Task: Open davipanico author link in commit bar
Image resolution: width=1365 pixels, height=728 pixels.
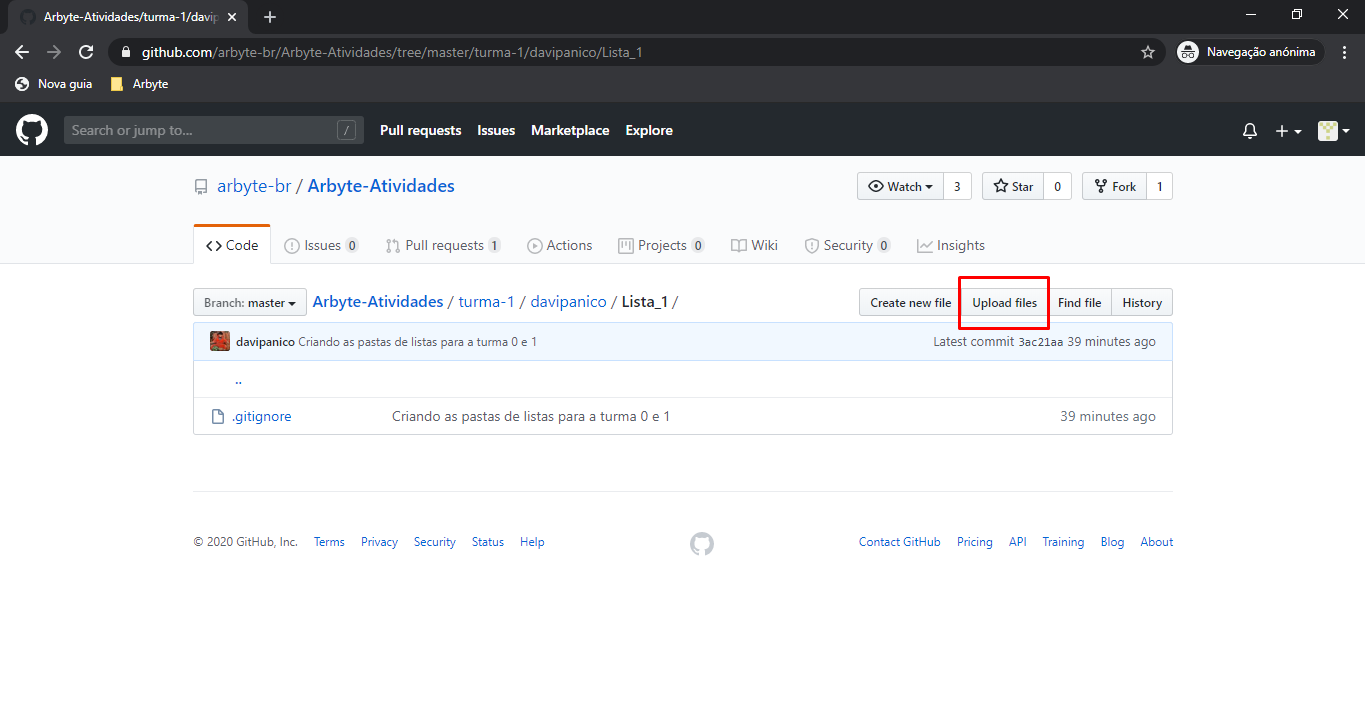Action: coord(265,342)
